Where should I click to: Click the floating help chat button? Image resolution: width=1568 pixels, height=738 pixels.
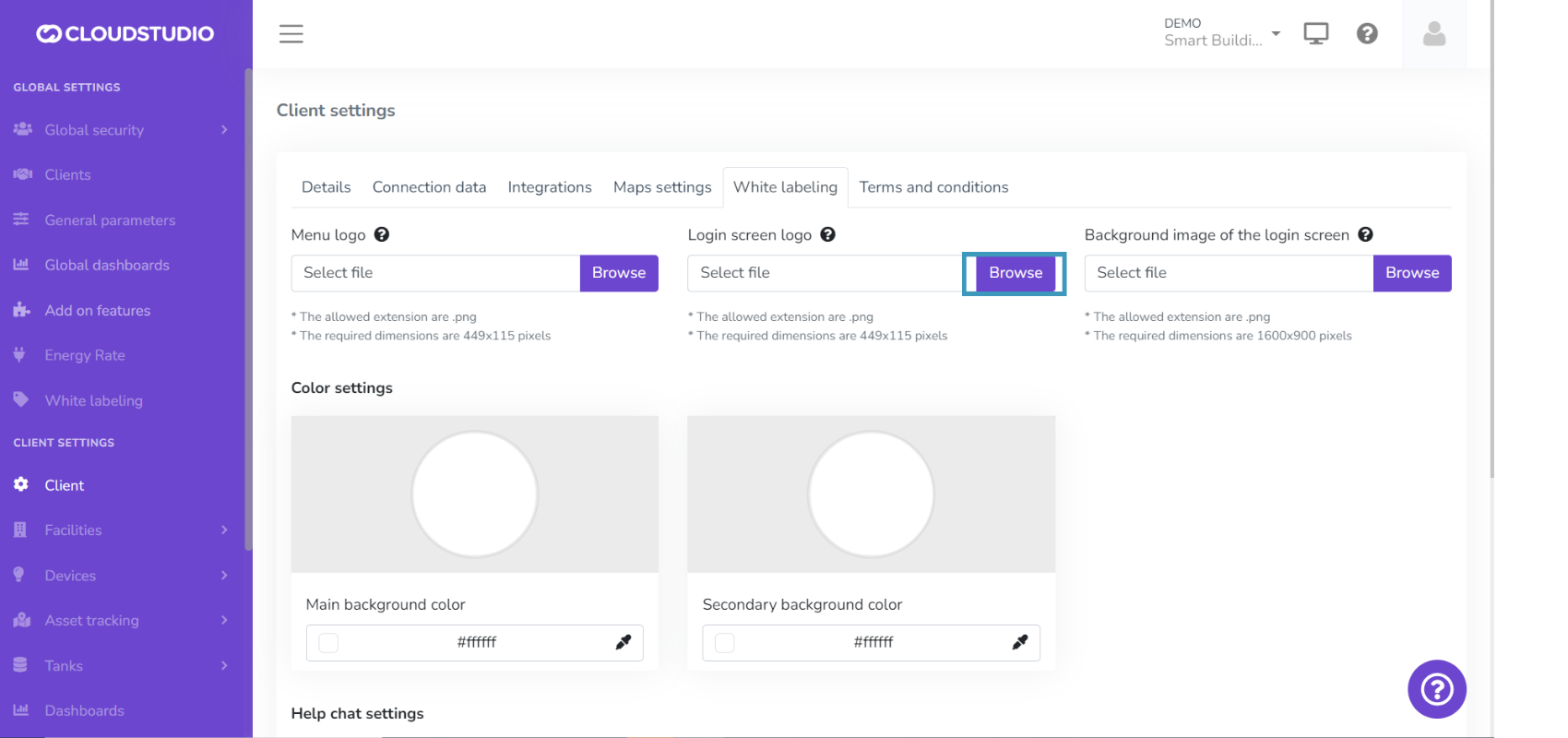tap(1436, 689)
